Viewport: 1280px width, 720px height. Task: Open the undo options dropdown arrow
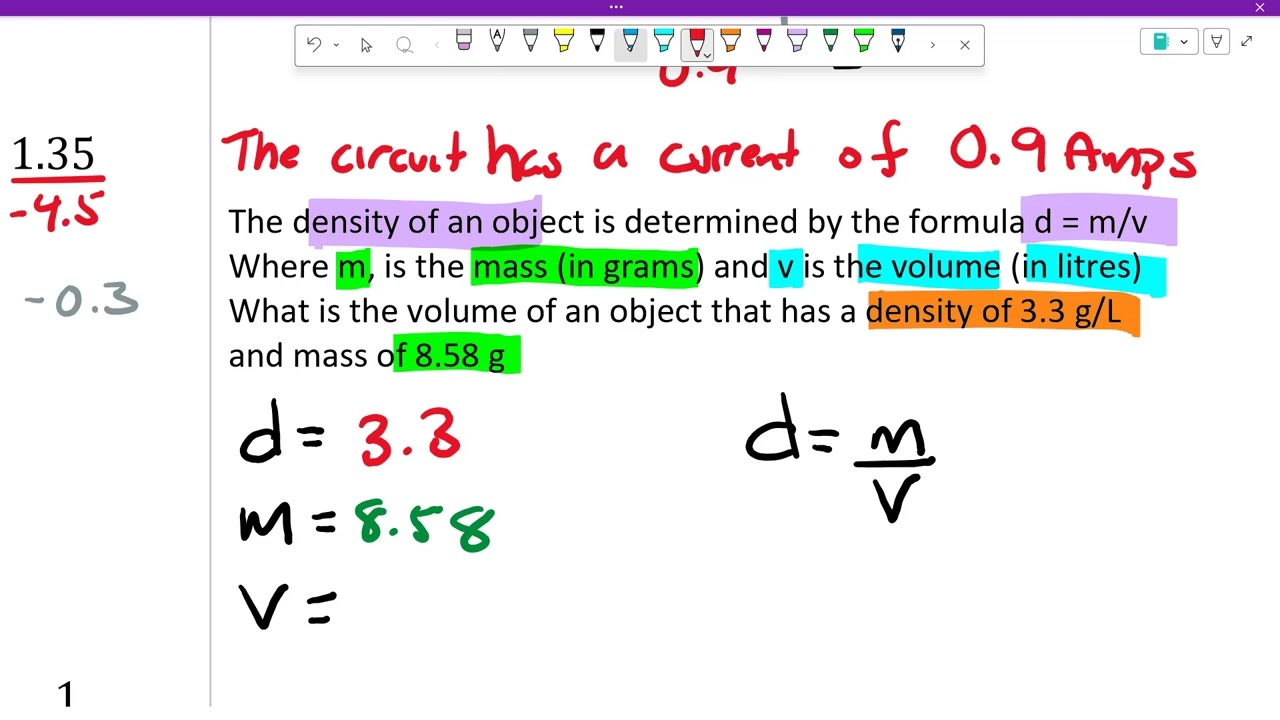point(336,44)
